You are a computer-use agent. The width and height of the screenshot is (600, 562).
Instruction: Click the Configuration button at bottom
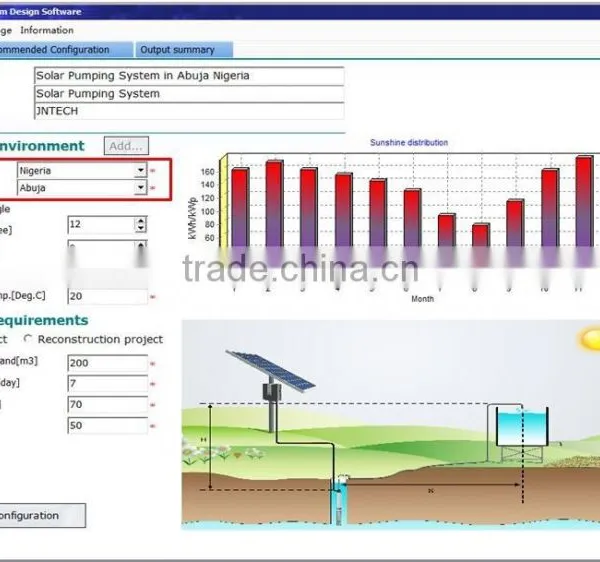pos(42,515)
